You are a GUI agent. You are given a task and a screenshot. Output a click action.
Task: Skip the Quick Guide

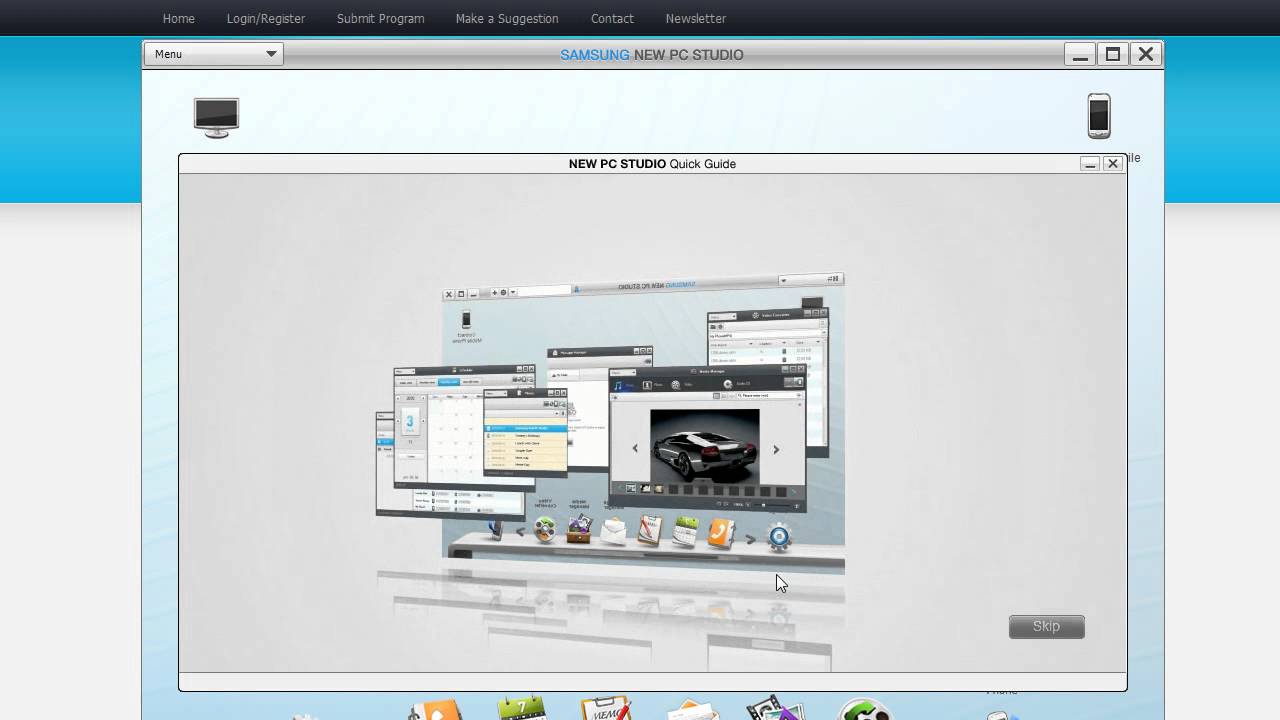pyautogui.click(x=1047, y=626)
